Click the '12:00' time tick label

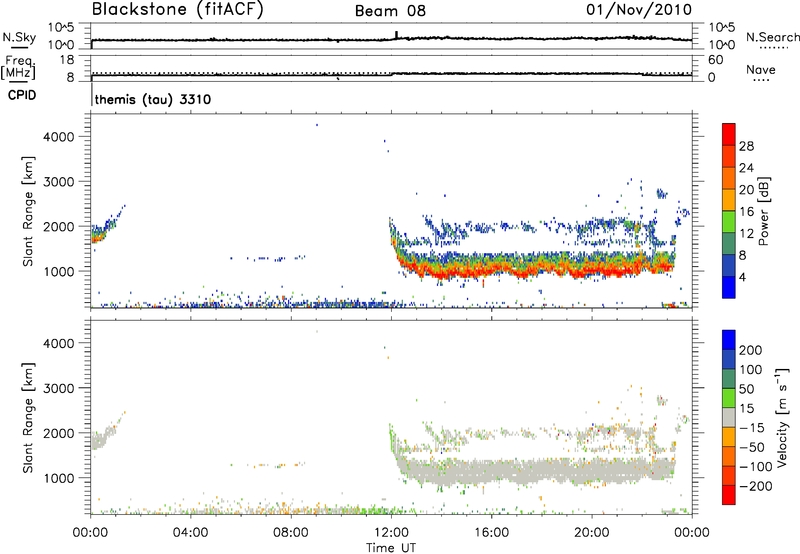pos(391,533)
